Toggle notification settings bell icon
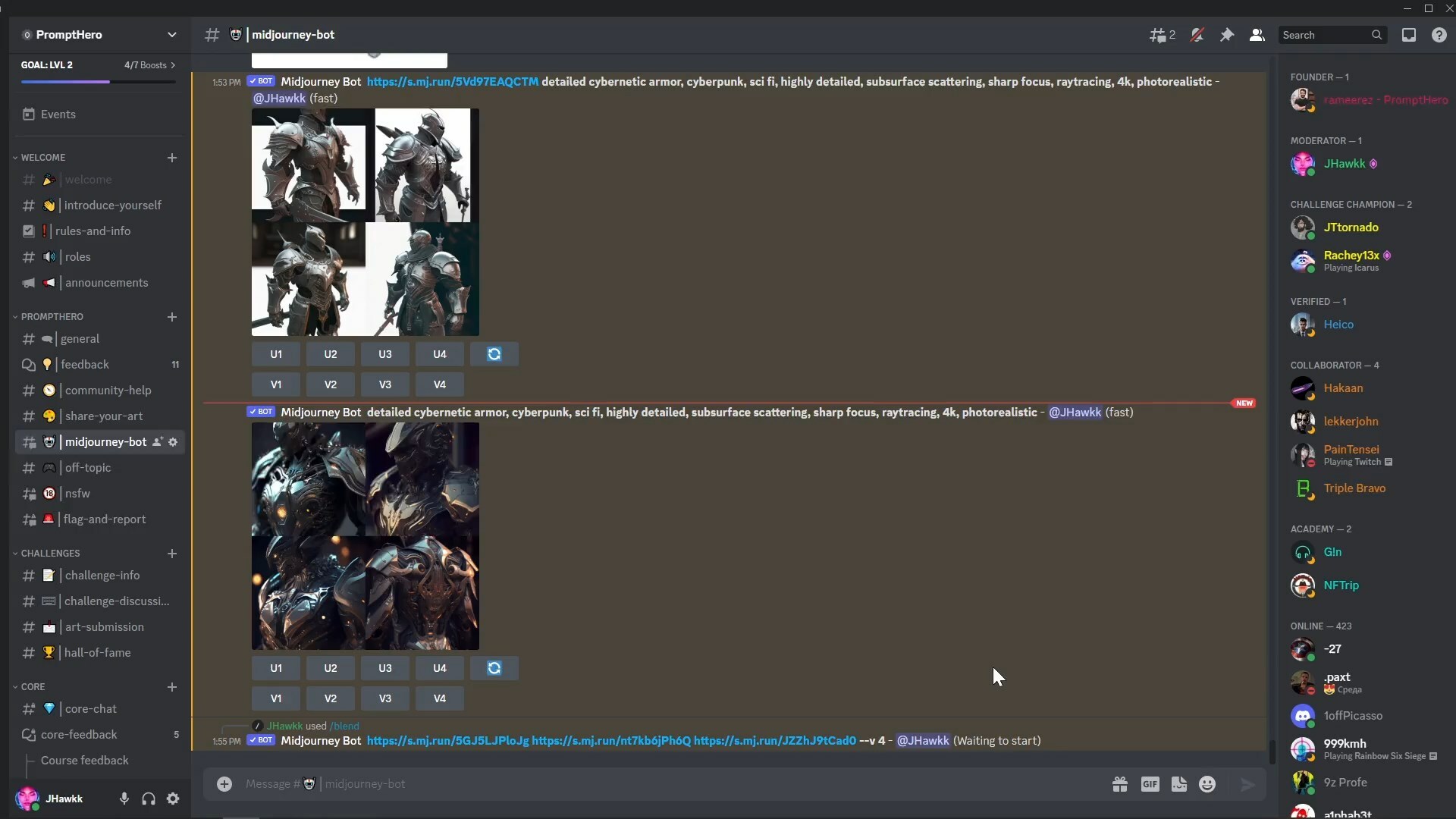Viewport: 1456px width, 819px height. coord(1197,35)
